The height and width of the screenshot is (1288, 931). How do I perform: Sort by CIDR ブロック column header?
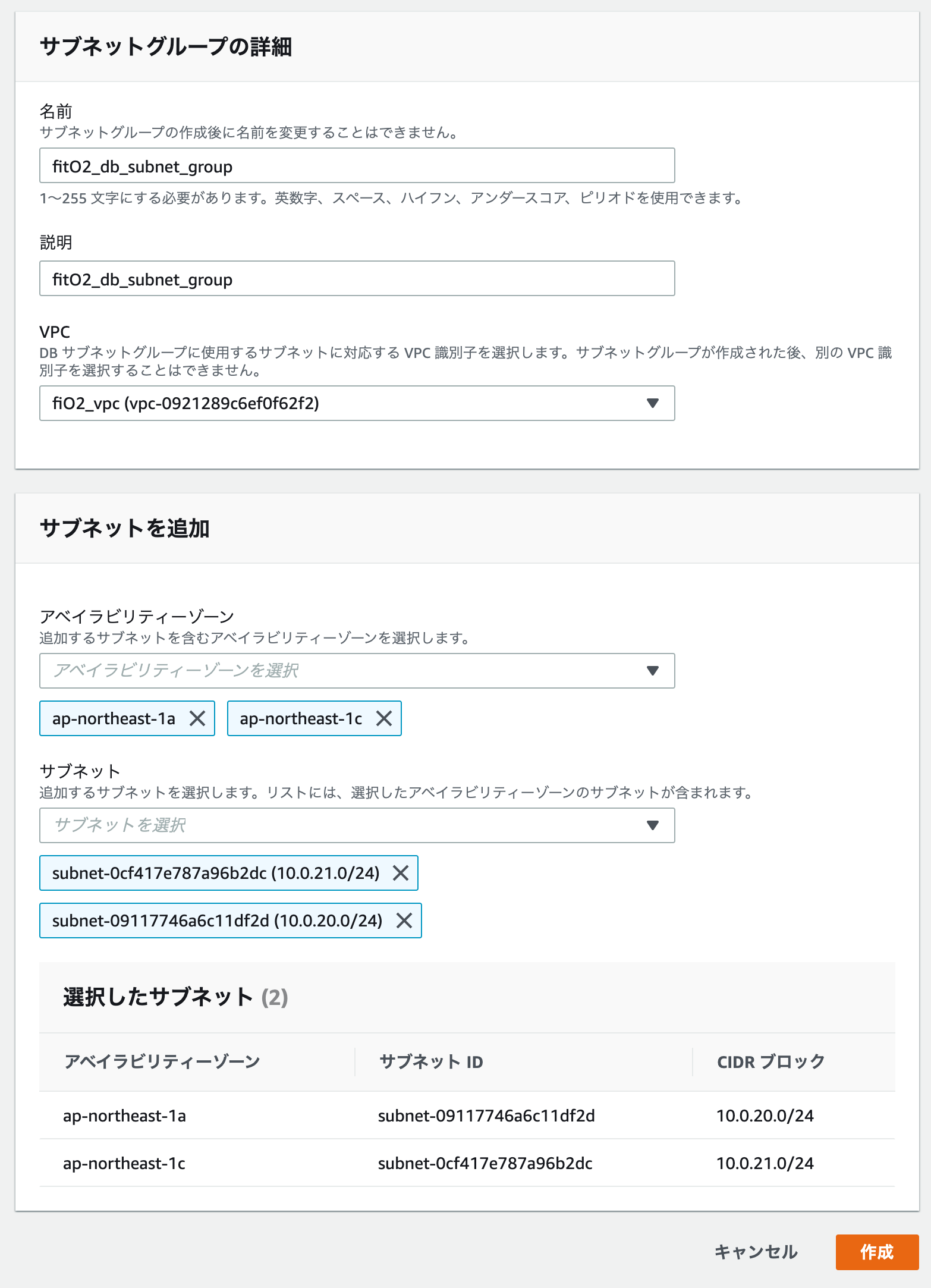(x=771, y=1061)
